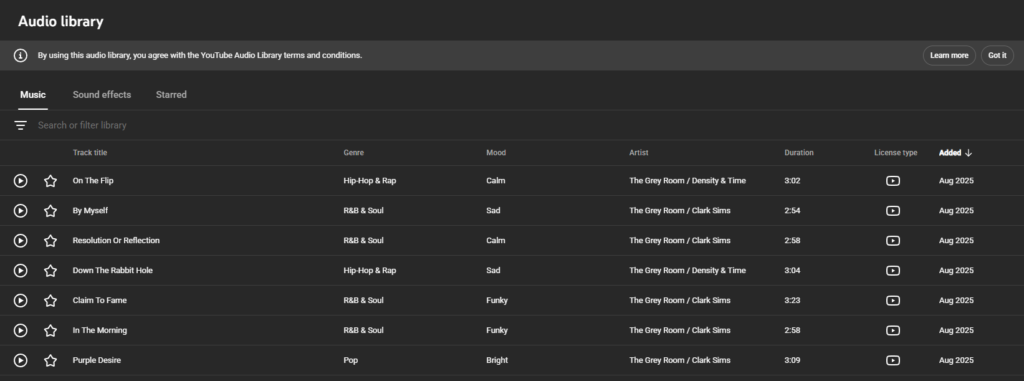
Task: Click Aug 2025 date for Purple Desire
Action: [x=956, y=360]
